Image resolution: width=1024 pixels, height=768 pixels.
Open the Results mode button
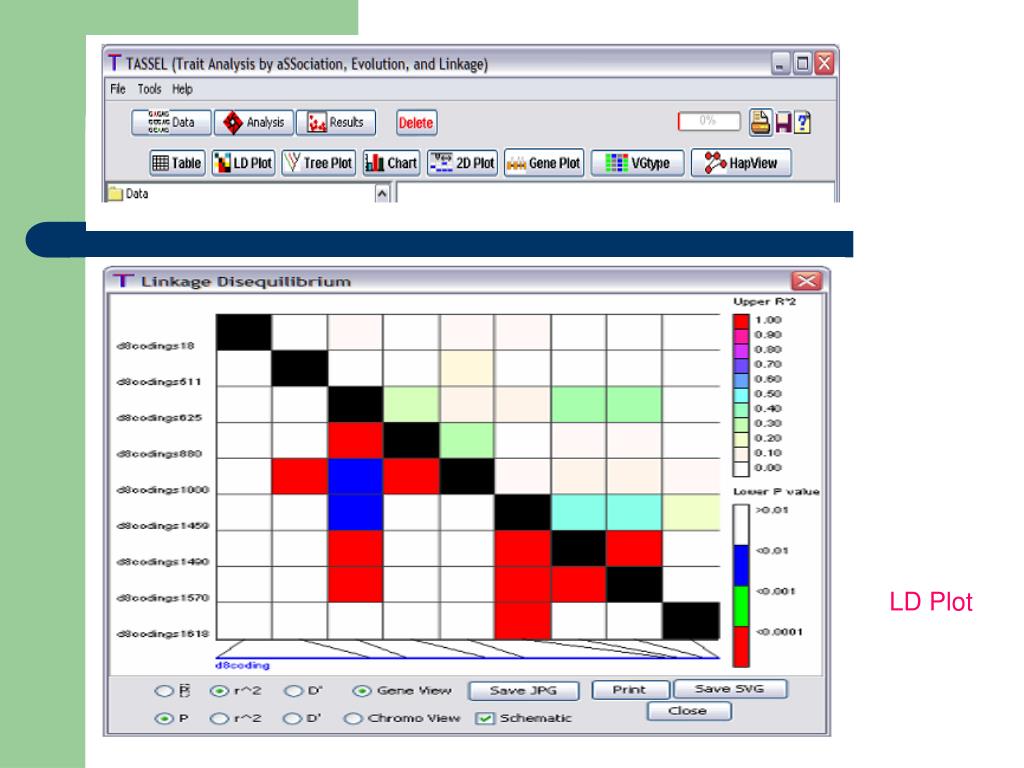coord(336,122)
